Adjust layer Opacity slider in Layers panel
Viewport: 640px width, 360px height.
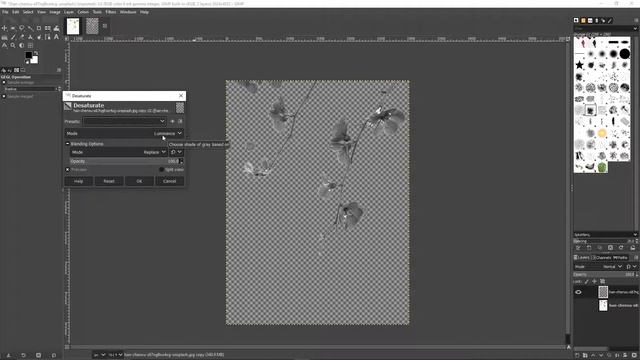(x=604, y=275)
